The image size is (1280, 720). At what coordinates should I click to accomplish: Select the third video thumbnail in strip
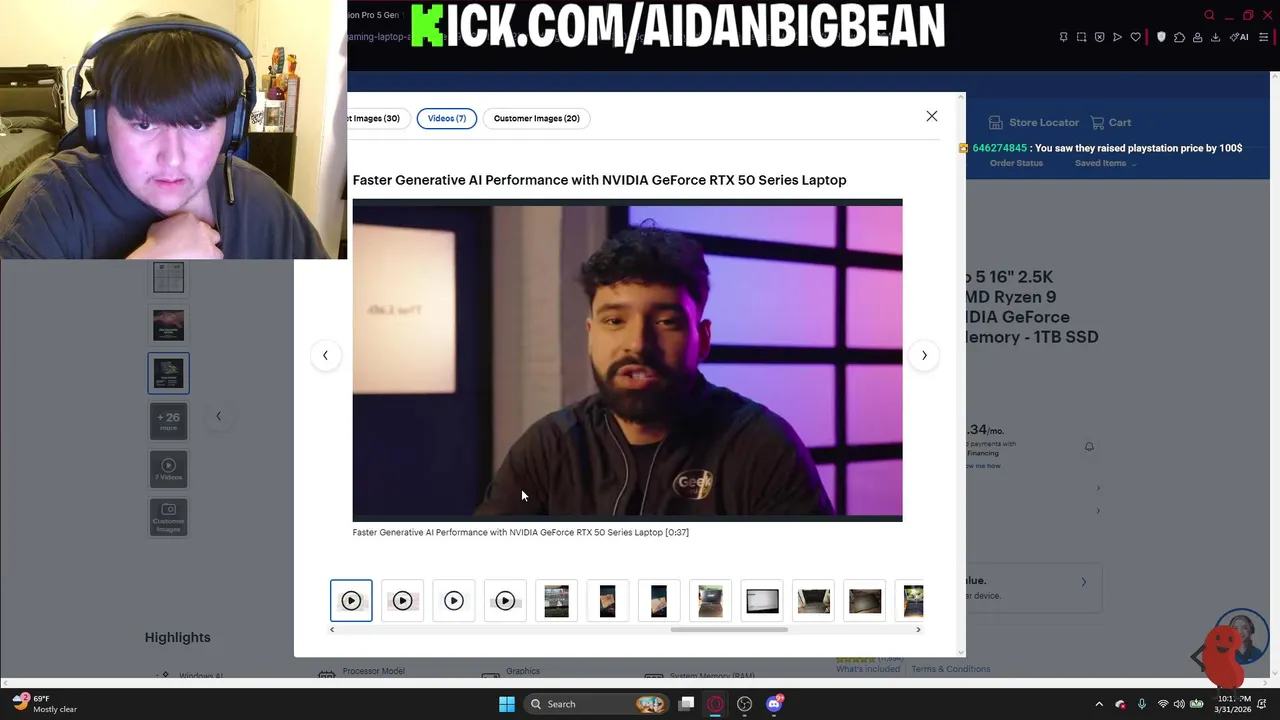[x=454, y=601]
